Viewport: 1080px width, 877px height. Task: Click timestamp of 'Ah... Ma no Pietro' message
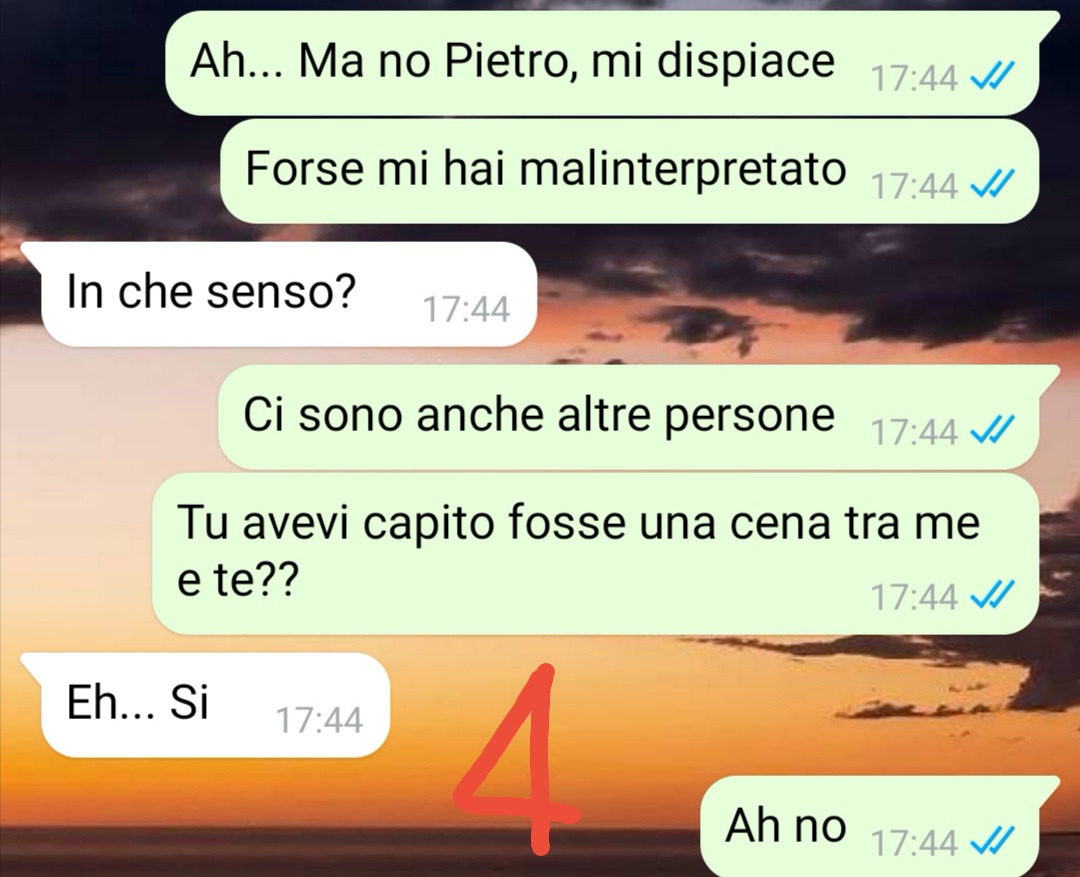click(x=915, y=78)
